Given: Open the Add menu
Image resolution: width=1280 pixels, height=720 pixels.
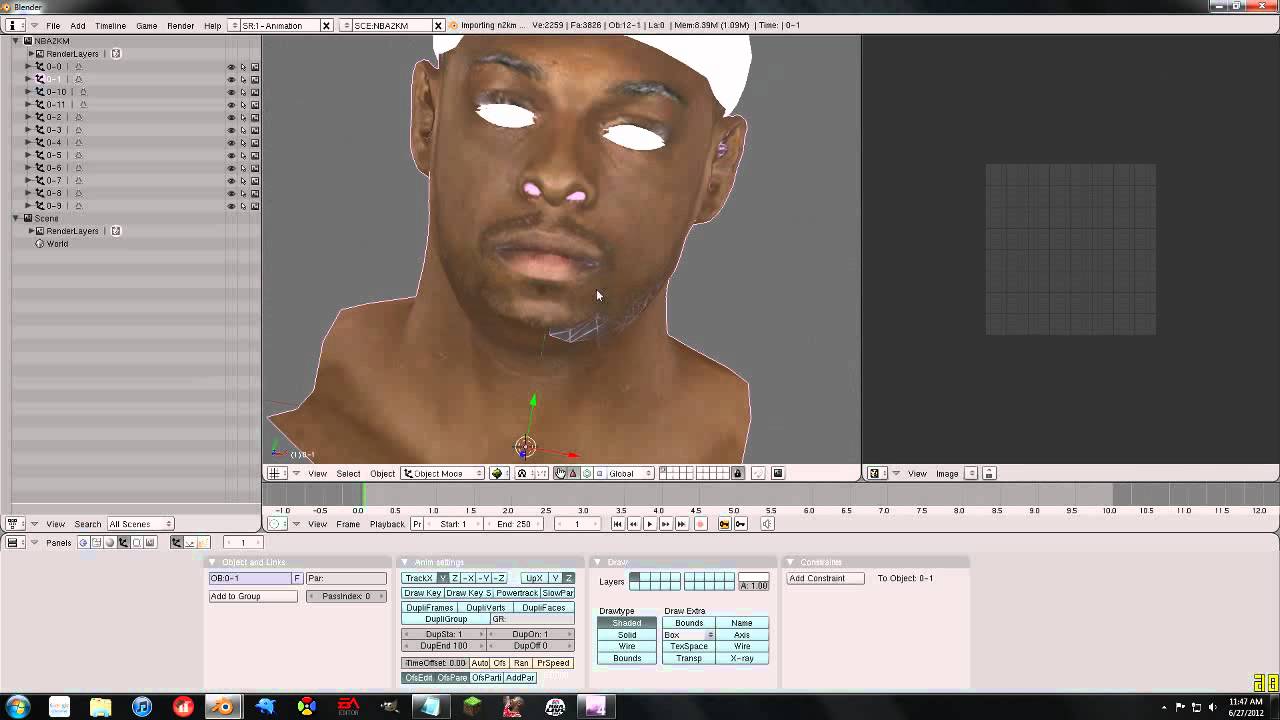Looking at the screenshot, I should click(78, 25).
